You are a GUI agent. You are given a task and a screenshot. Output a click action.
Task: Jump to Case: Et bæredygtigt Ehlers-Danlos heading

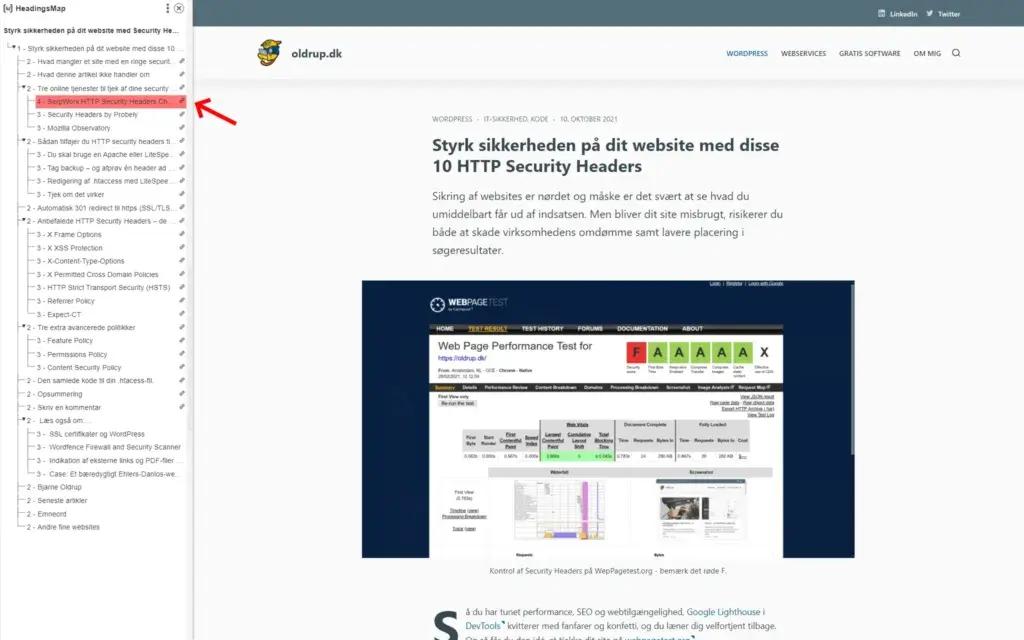(x=106, y=473)
